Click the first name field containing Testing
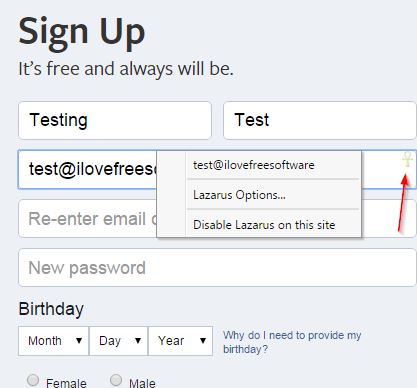This screenshot has width=417, height=388. (x=115, y=120)
